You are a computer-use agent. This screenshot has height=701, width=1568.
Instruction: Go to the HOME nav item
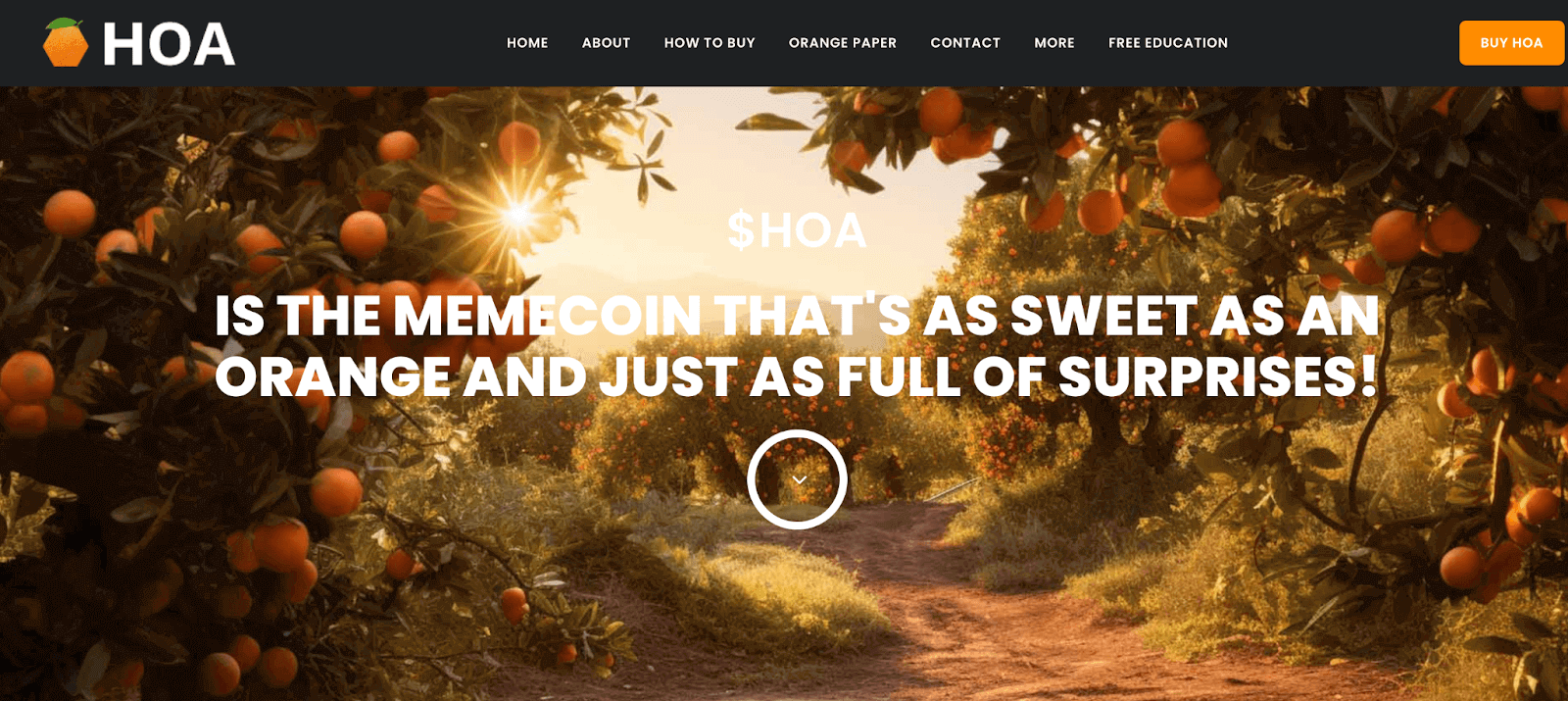click(527, 43)
